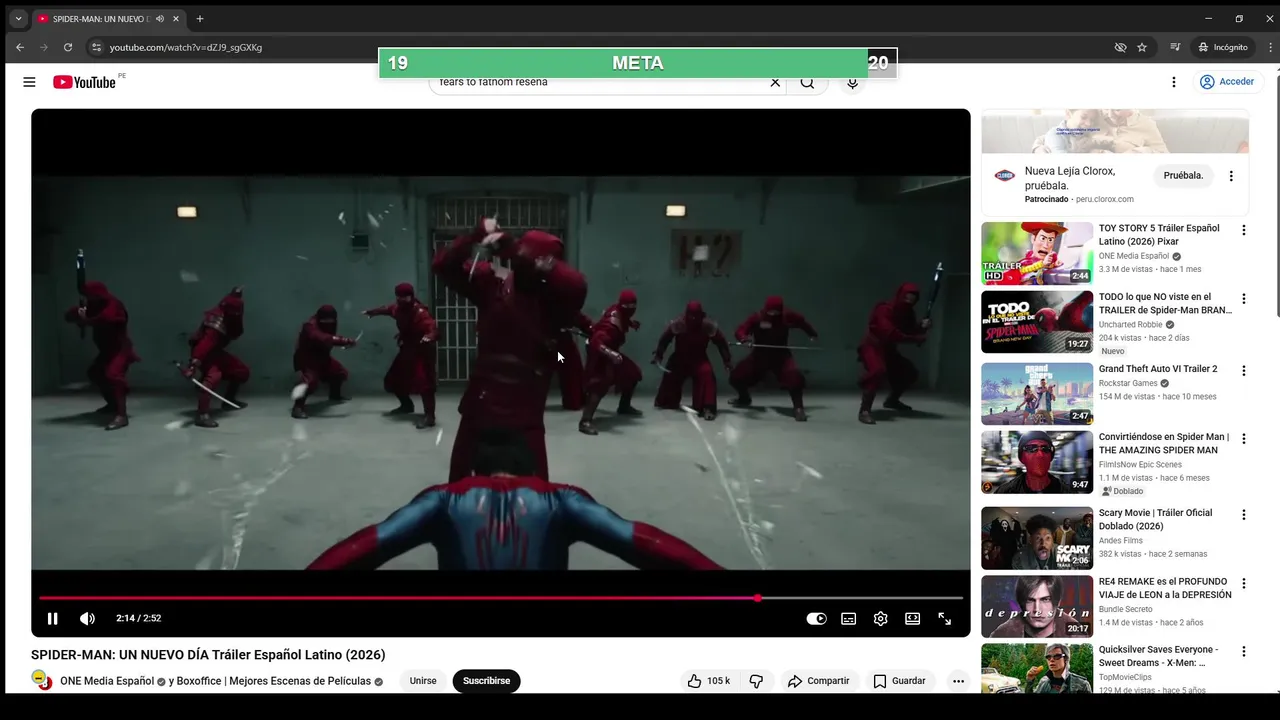
Task: Open TODO lo que NO viste video title
Action: click(1165, 304)
